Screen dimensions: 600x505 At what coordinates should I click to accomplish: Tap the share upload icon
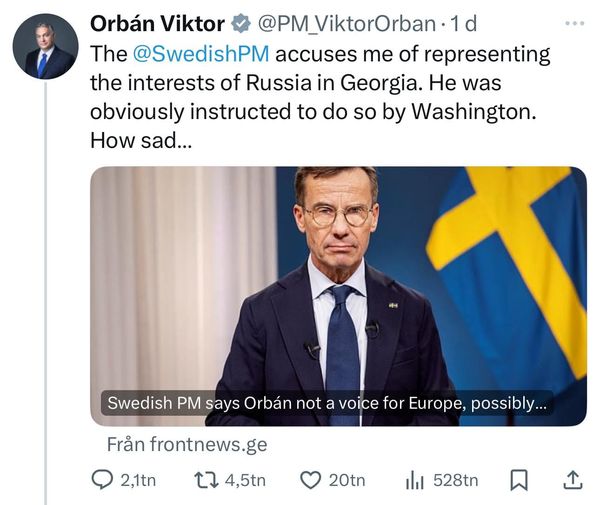pyautogui.click(x=572, y=481)
